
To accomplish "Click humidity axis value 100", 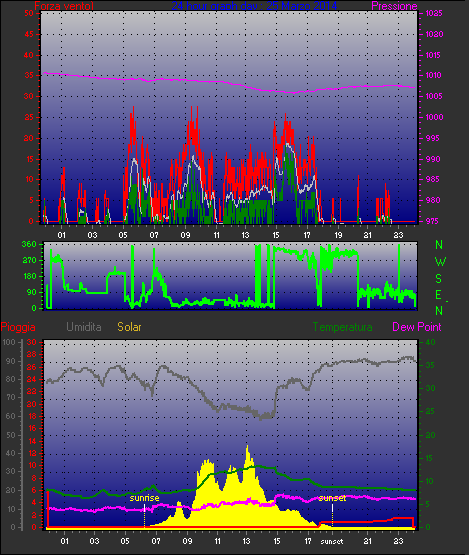I will tap(8, 342).
